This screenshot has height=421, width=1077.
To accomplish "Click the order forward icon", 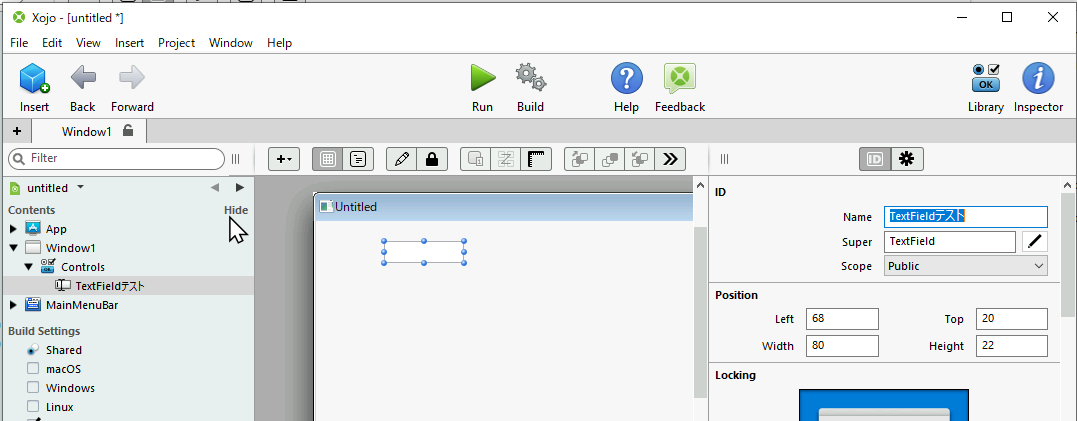I will (579, 159).
